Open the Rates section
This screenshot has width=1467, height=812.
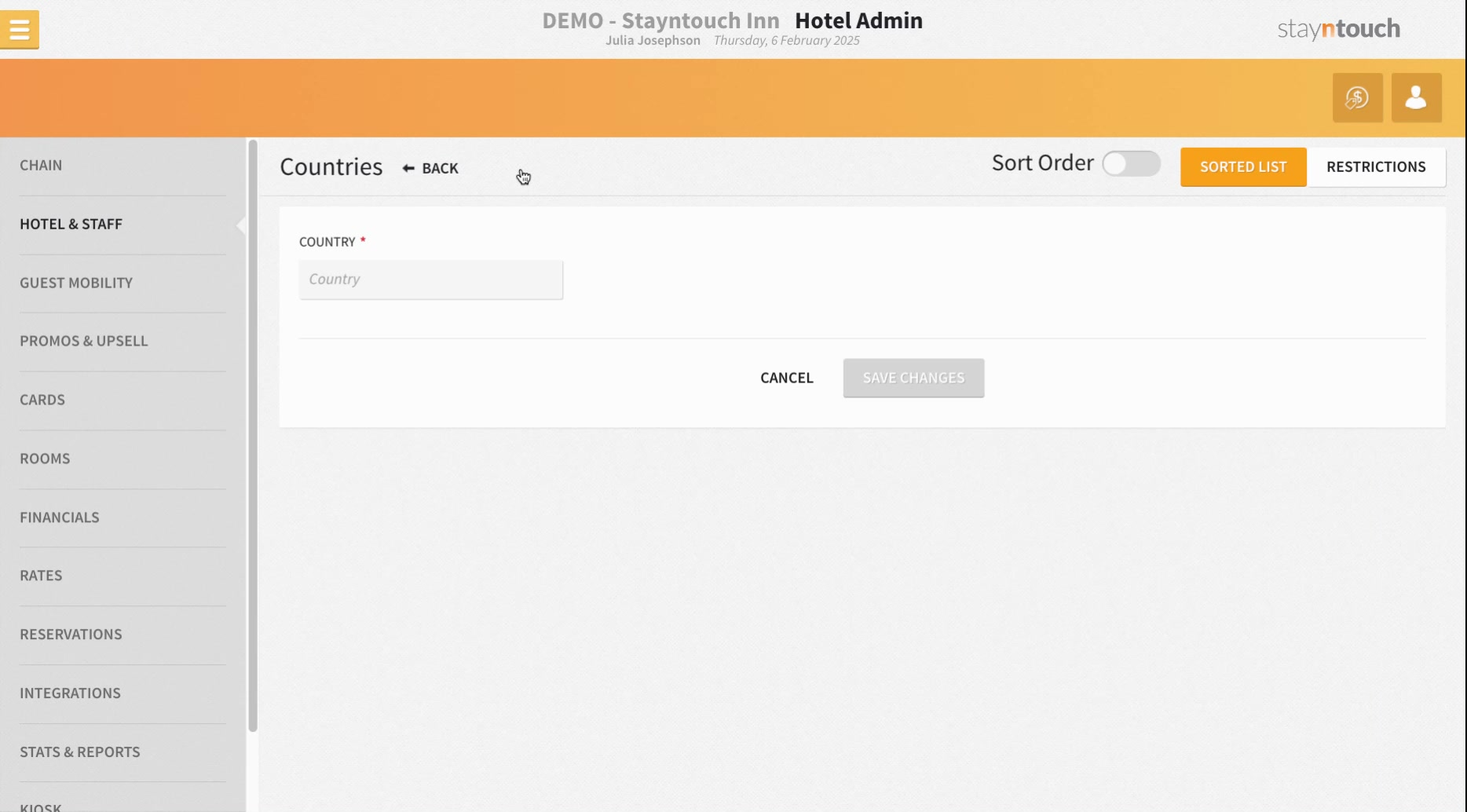pos(41,576)
